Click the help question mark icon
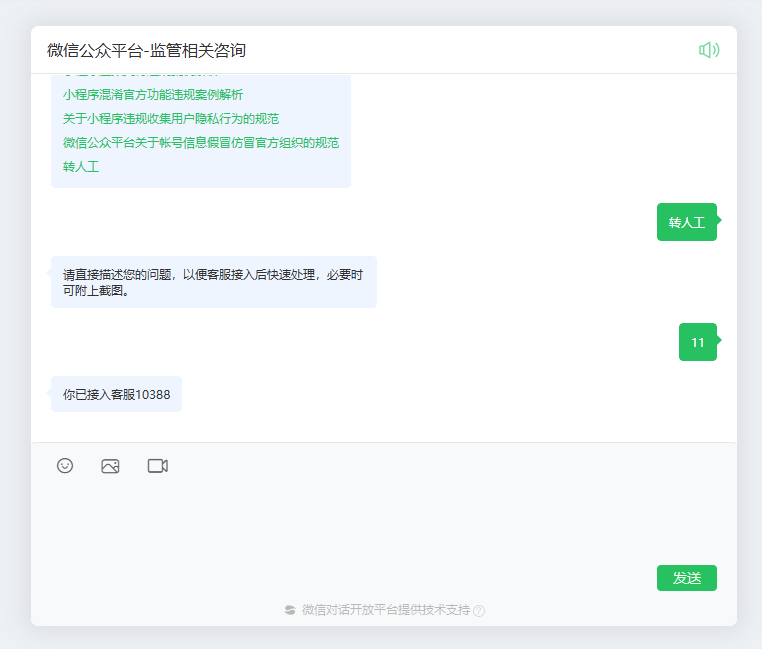This screenshot has width=762, height=649. (x=479, y=611)
